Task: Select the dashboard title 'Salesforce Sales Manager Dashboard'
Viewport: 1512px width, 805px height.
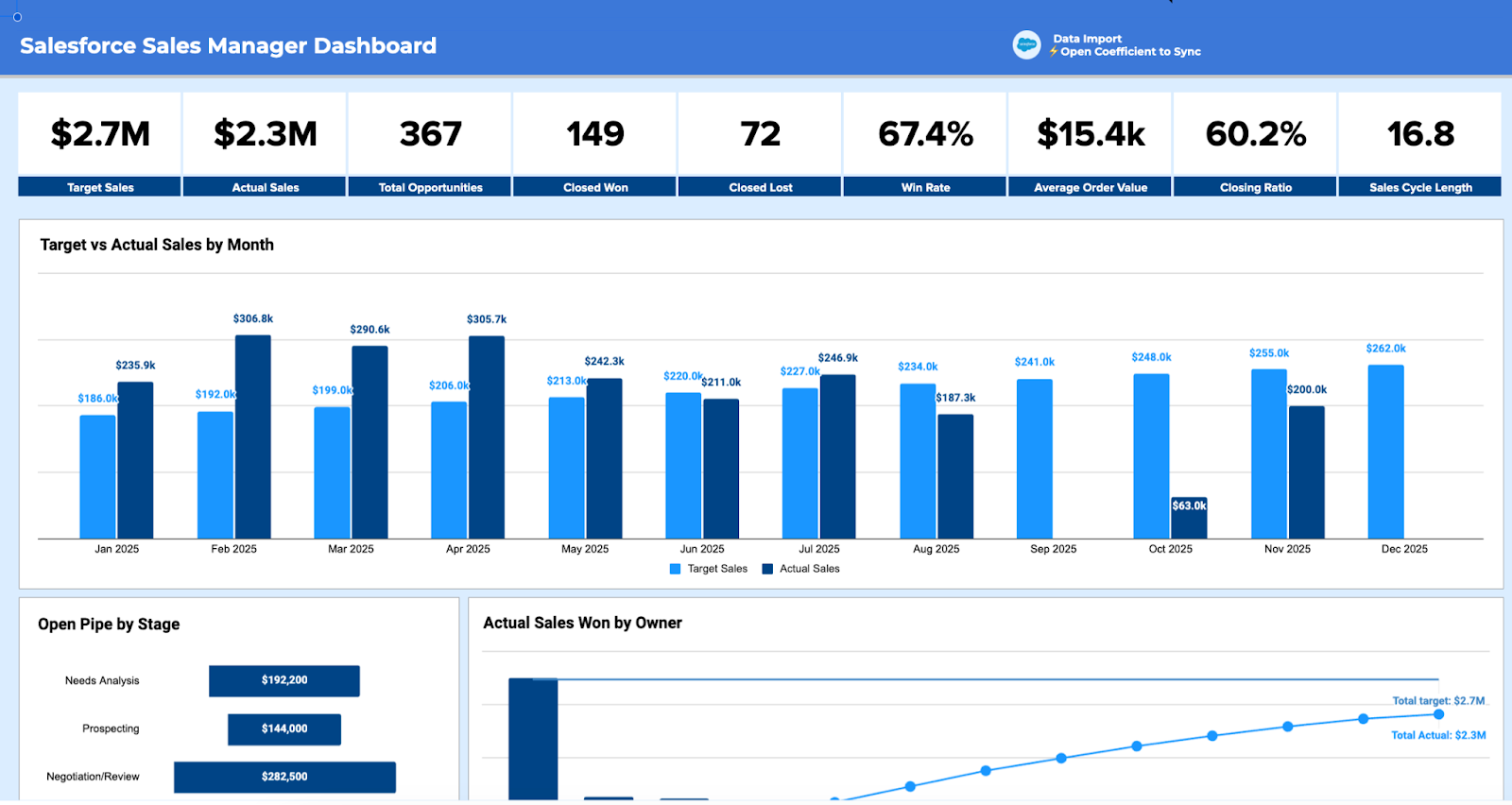Action: 228,45
